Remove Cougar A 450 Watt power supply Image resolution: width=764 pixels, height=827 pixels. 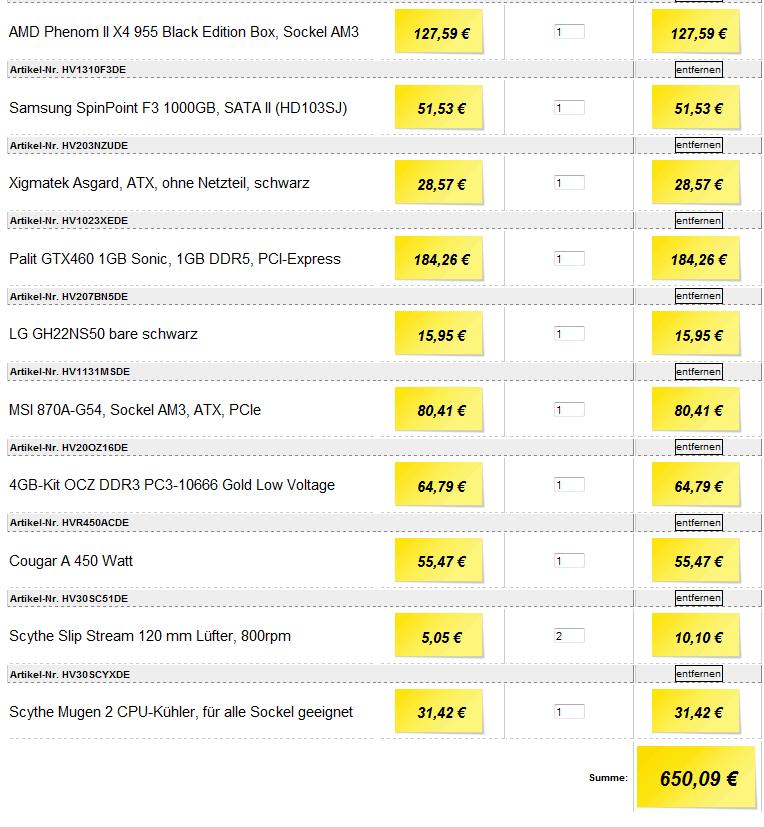click(x=699, y=523)
